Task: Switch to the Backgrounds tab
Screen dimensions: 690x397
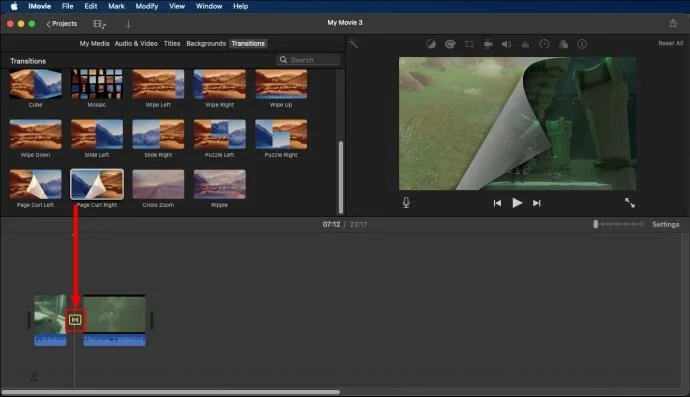Action: [x=206, y=44]
